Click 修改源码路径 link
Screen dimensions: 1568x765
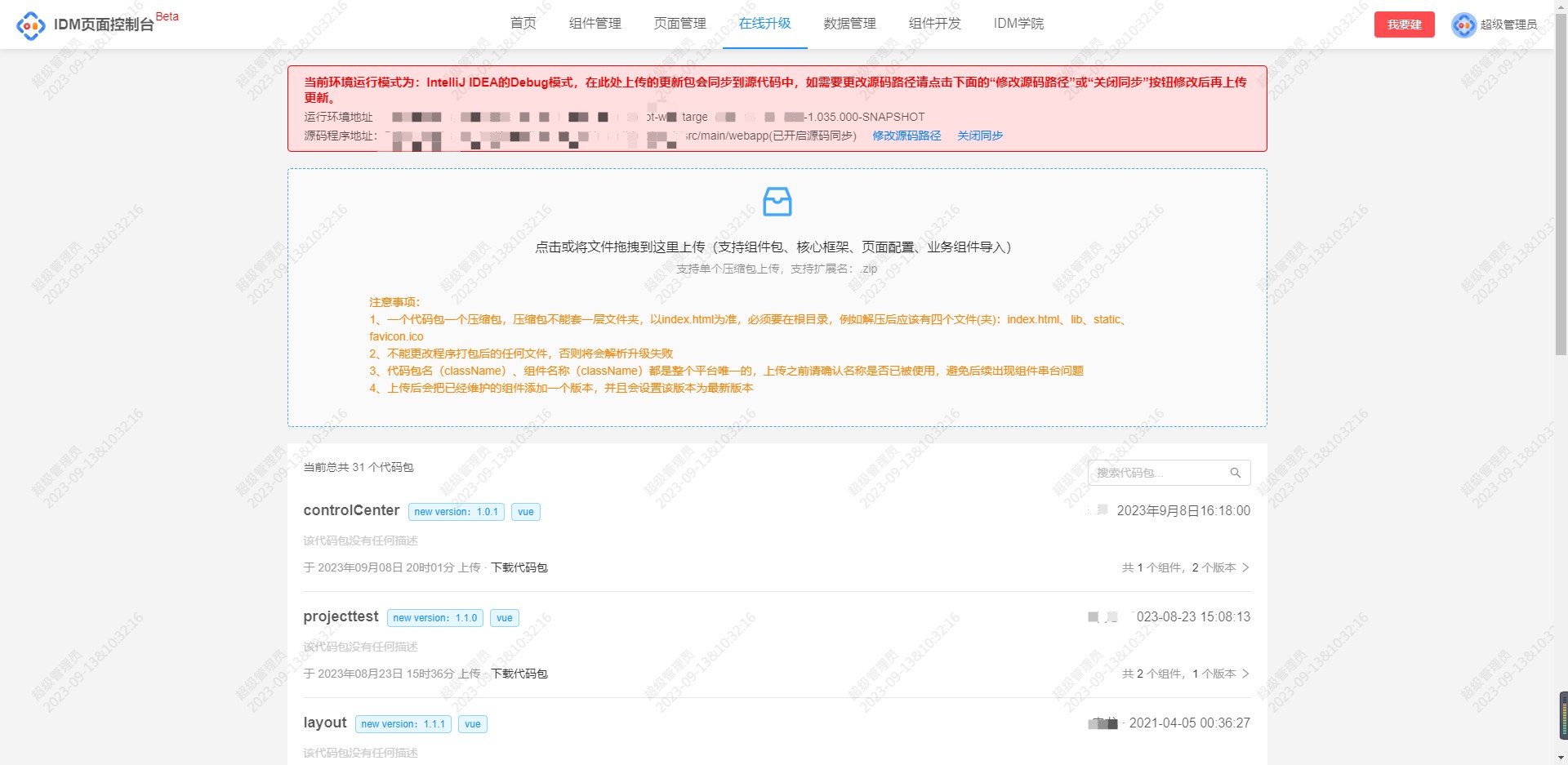[x=906, y=136]
